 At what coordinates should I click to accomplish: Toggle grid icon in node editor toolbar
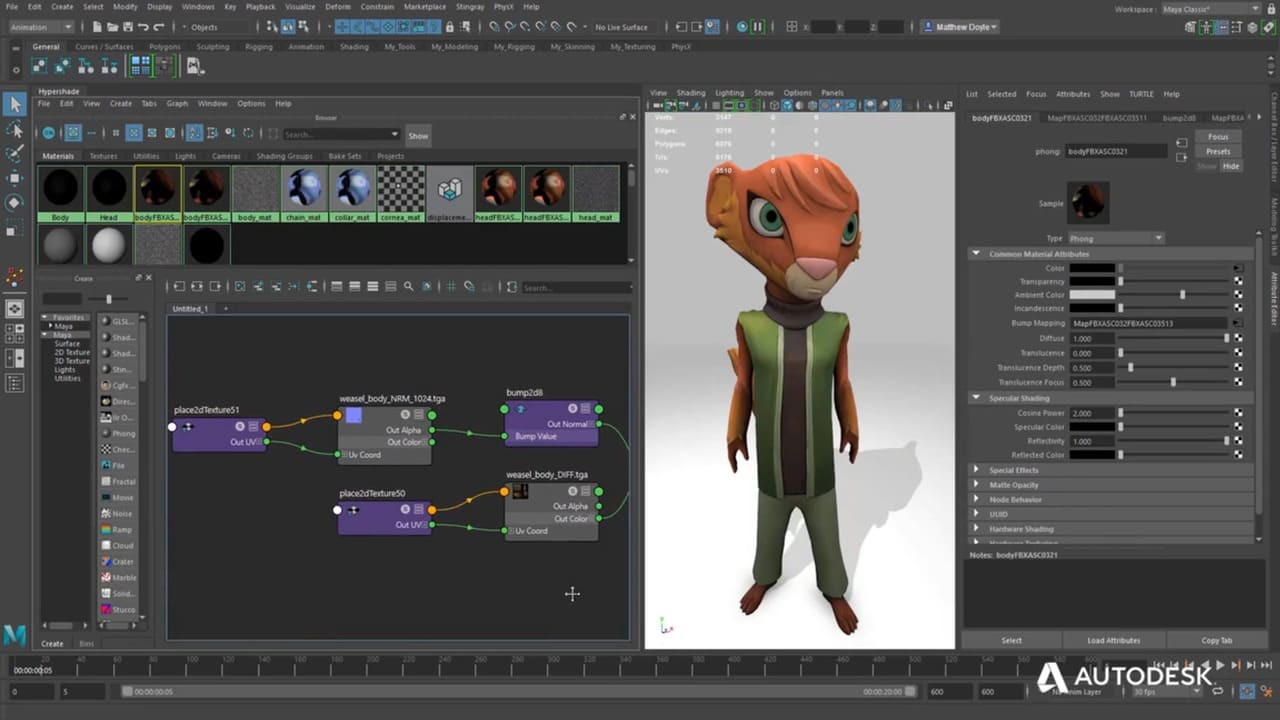[x=453, y=287]
